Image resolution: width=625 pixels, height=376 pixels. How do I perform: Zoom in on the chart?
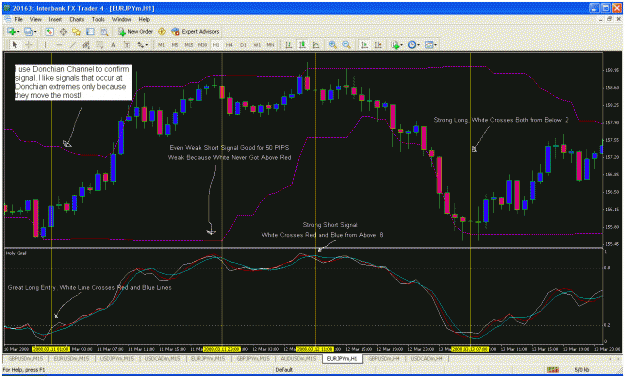pyautogui.click(x=332, y=45)
